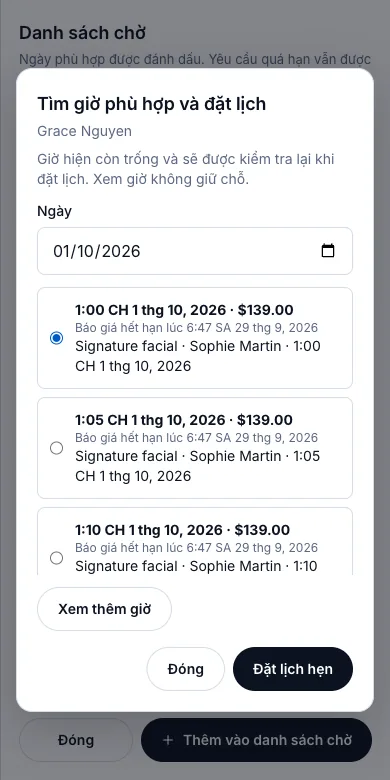The width and height of the screenshot is (390, 780).
Task: Click the Tìm giờ phù hợp và đặt lịch title
Action: (x=152, y=104)
